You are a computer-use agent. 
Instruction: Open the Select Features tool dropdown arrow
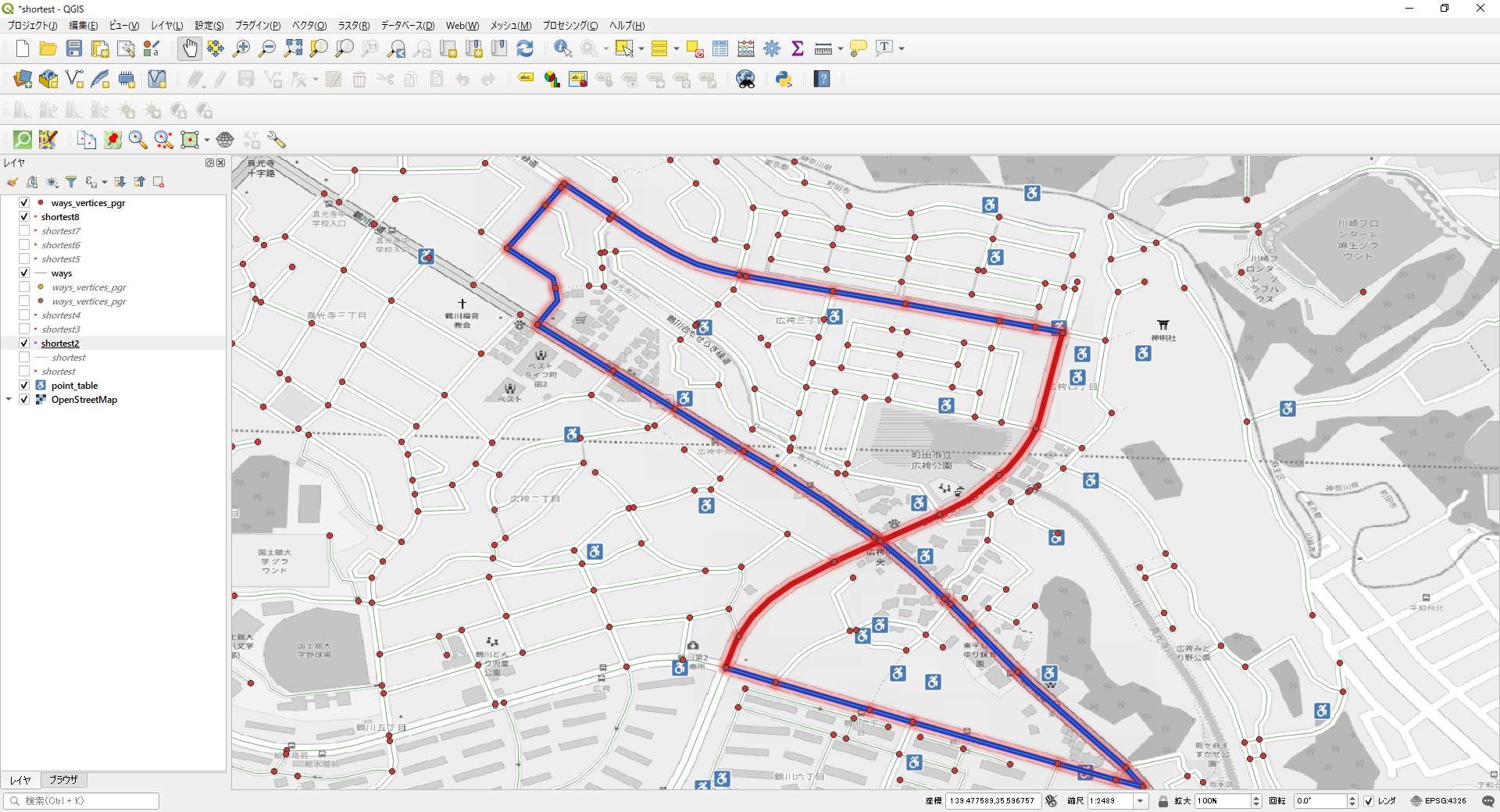pyautogui.click(x=641, y=48)
